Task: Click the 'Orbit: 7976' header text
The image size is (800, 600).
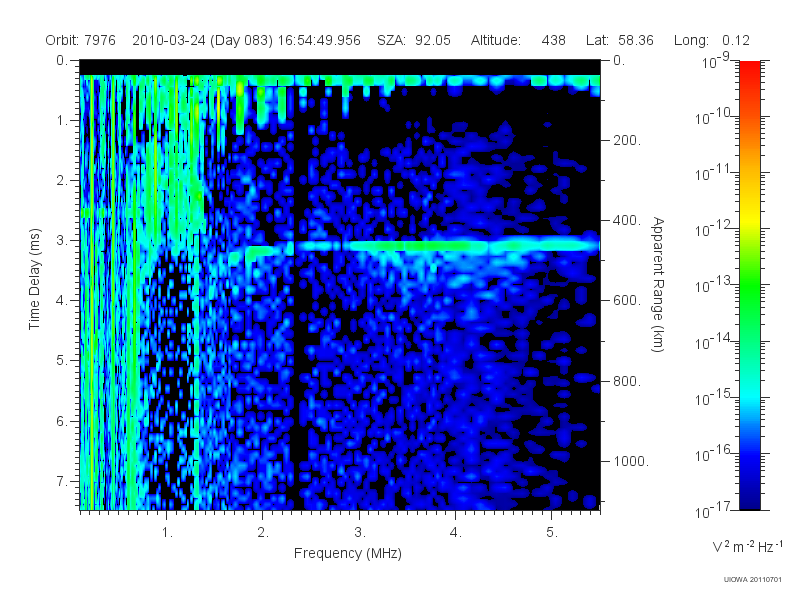Action: click(x=81, y=40)
